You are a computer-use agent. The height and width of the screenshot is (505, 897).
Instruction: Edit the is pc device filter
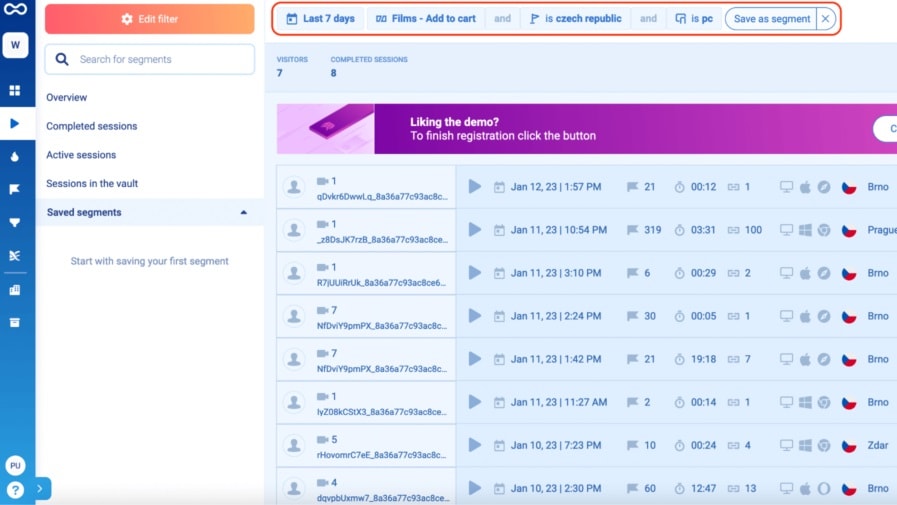pyautogui.click(x=694, y=19)
